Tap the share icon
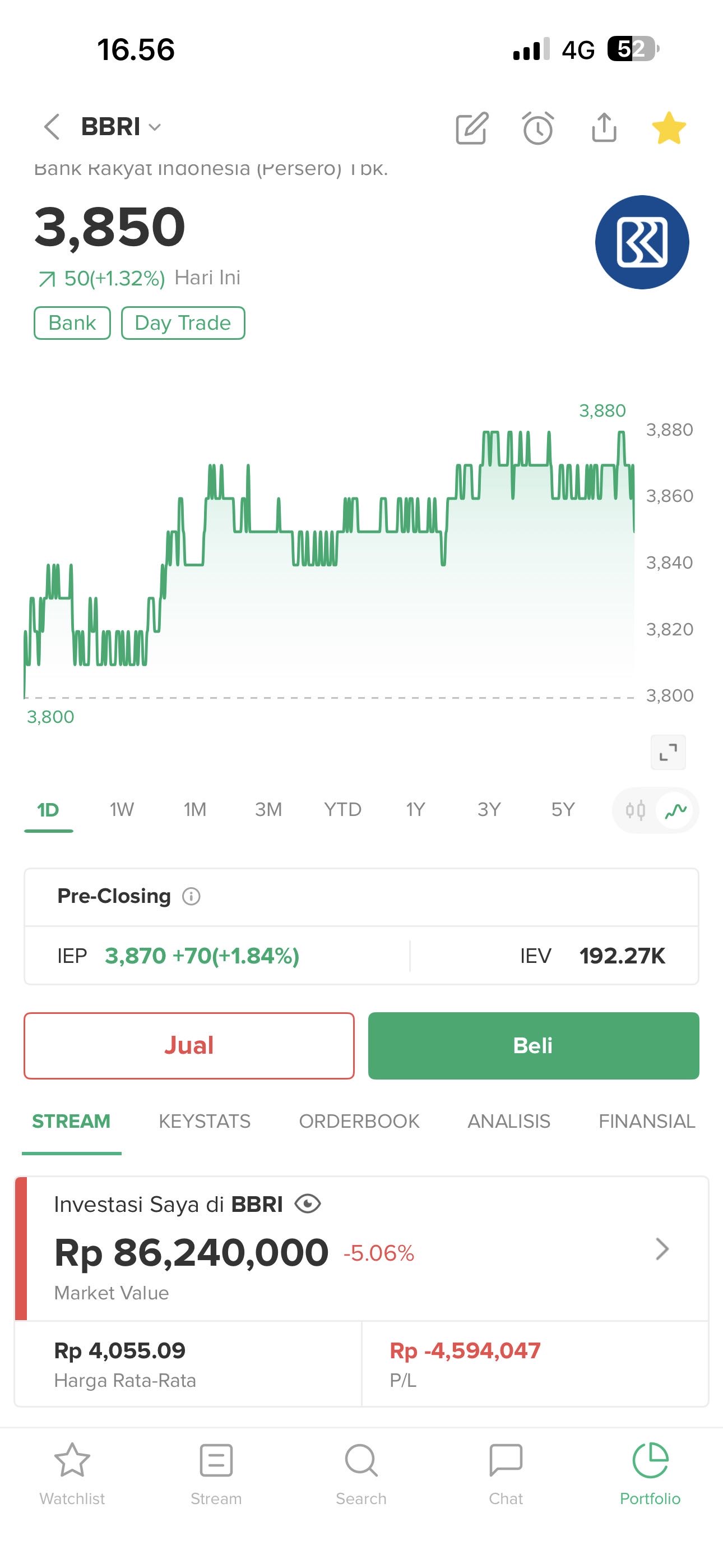Image resolution: width=723 pixels, height=1568 pixels. pos(604,128)
